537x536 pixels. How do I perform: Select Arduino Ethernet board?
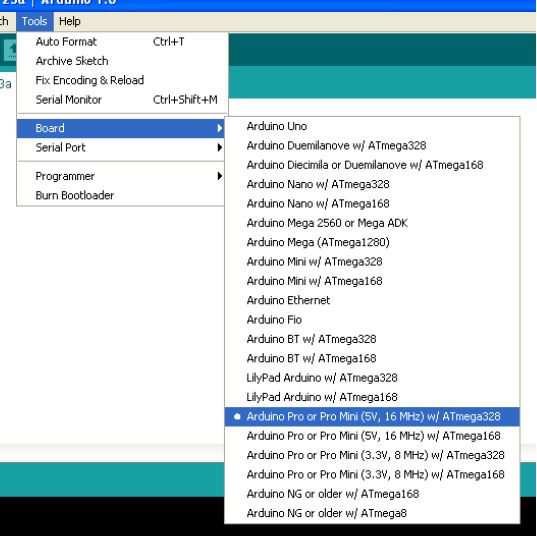point(372,300)
